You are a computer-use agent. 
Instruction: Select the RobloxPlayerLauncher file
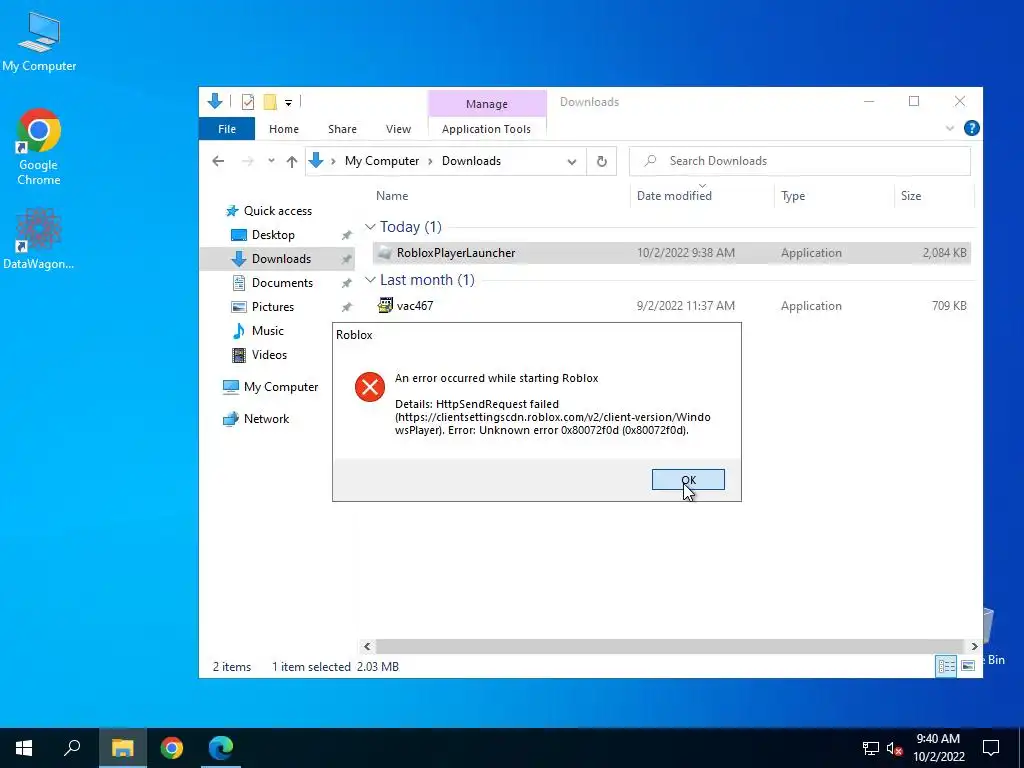coord(671,253)
